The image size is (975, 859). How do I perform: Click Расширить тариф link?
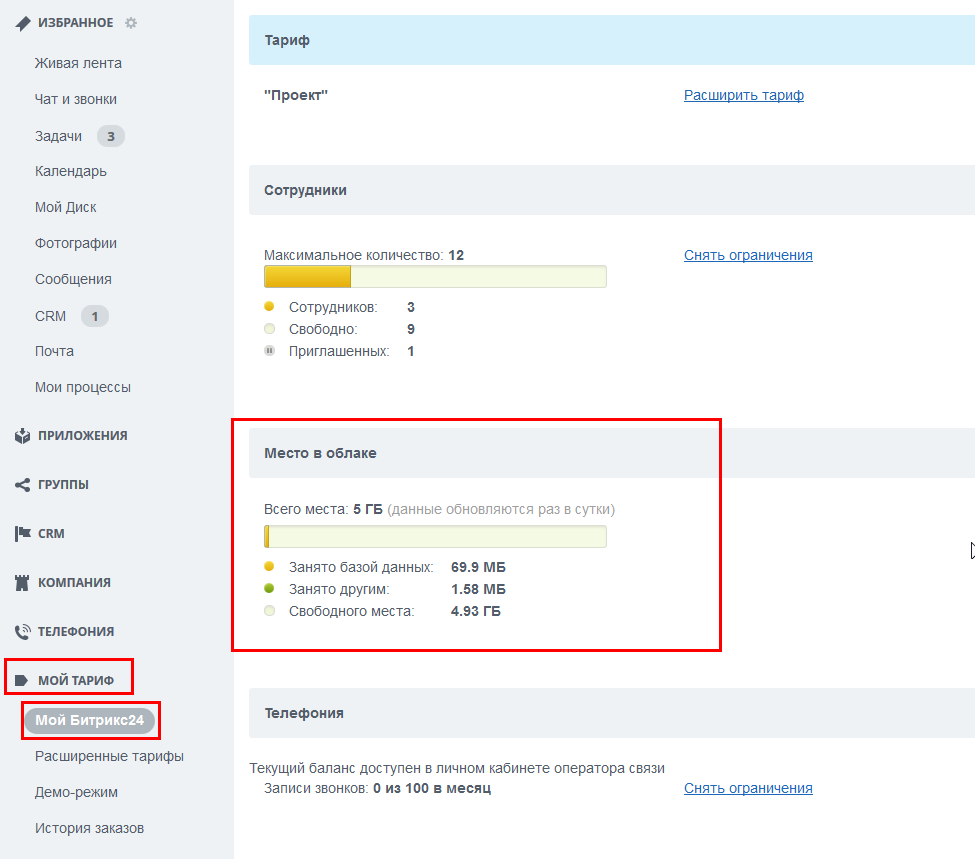[744, 95]
